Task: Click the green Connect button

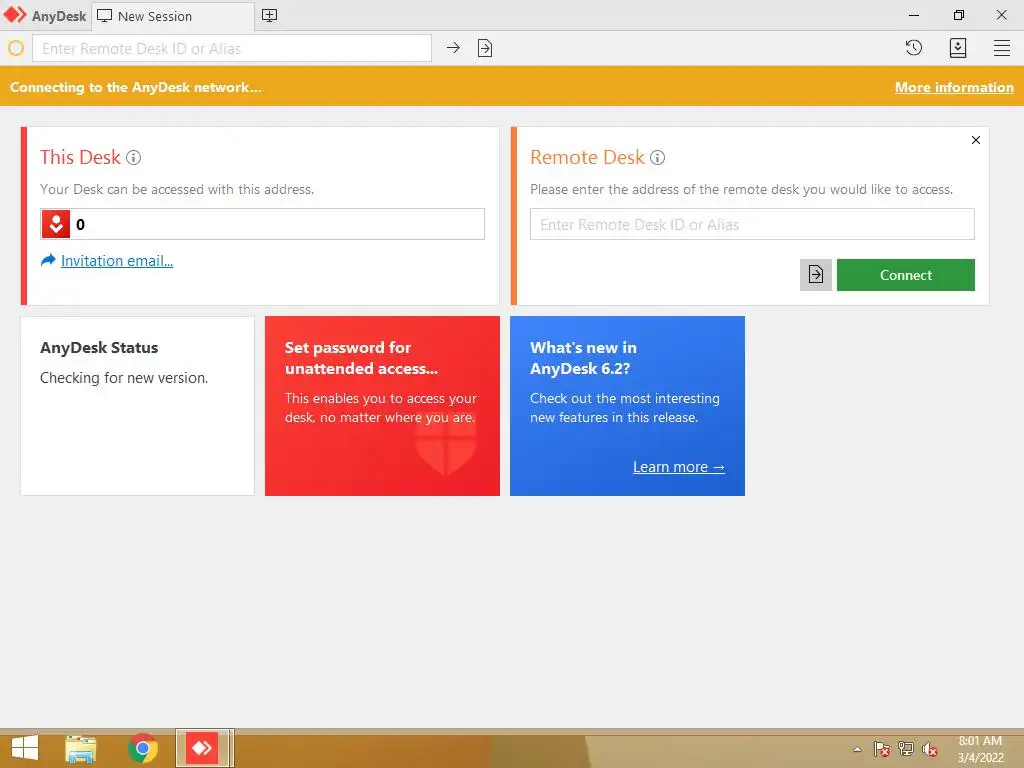Action: [x=906, y=275]
